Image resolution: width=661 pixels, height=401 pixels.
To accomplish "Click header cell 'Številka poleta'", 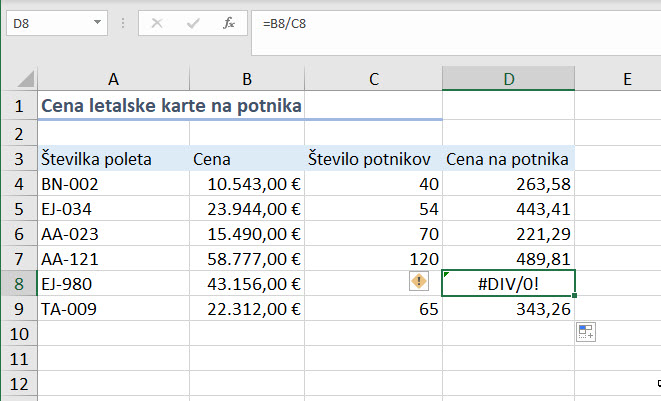I will click(x=113, y=159).
